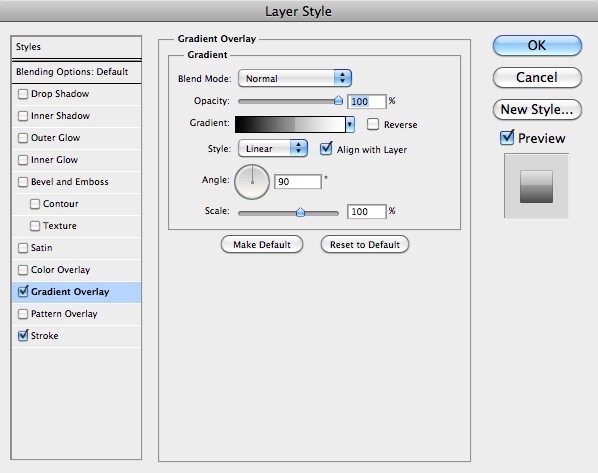Click the Opacity slider handle
The width and height of the screenshot is (598, 473).
point(338,100)
